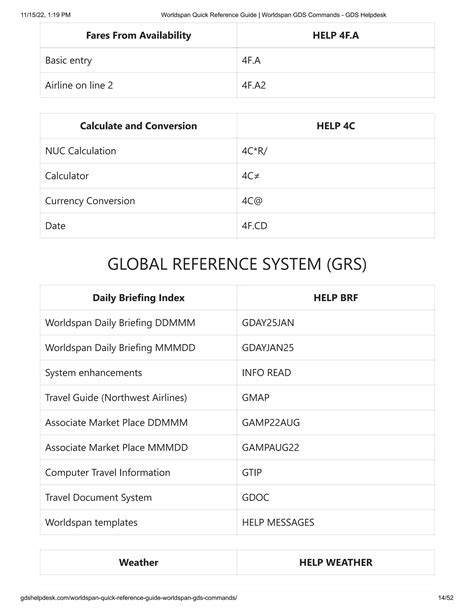Select the 'GDAY25JAN' command cell

coord(336,323)
